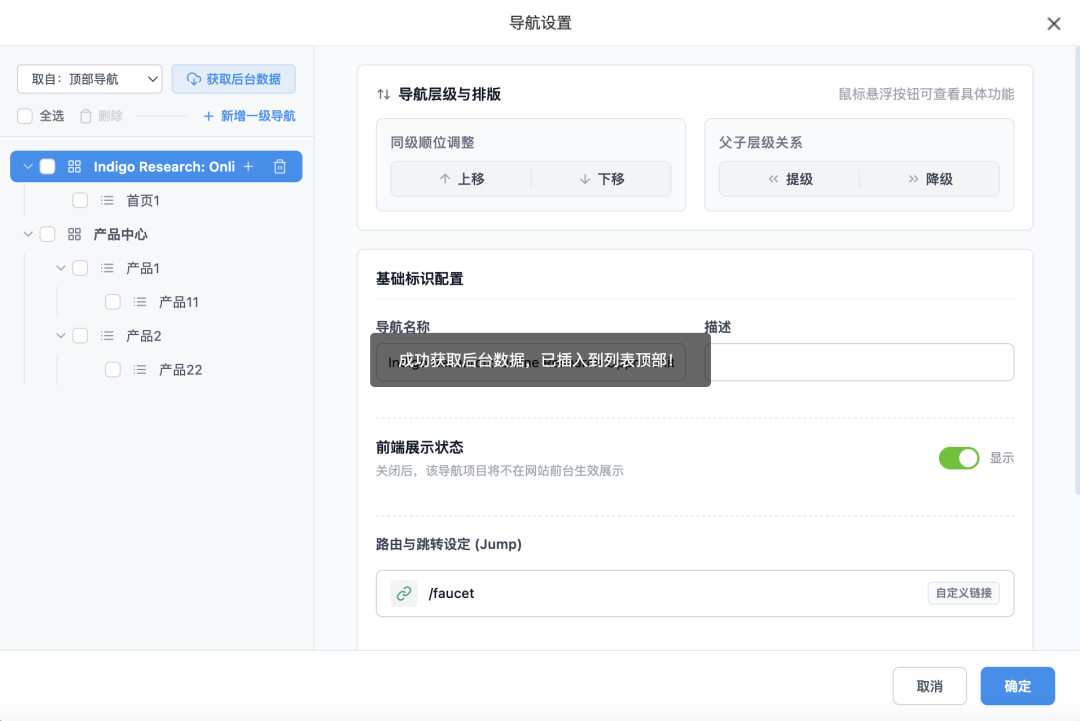The width and height of the screenshot is (1080, 721).
Task: Collapse the 产品中心 tree node
Action: coord(28,234)
